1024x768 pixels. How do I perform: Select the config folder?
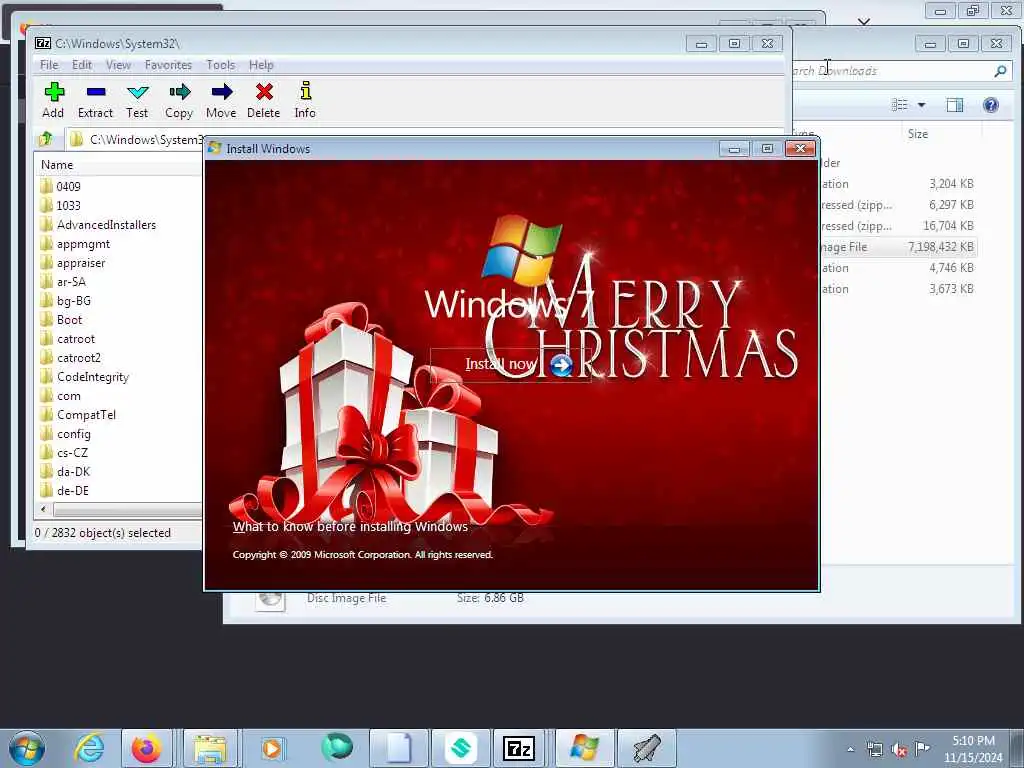pyautogui.click(x=73, y=434)
